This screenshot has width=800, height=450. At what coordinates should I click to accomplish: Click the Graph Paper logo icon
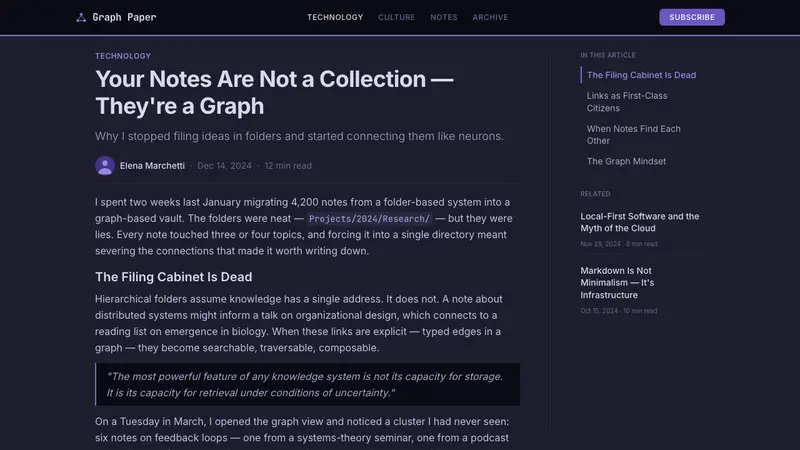tap(81, 17)
